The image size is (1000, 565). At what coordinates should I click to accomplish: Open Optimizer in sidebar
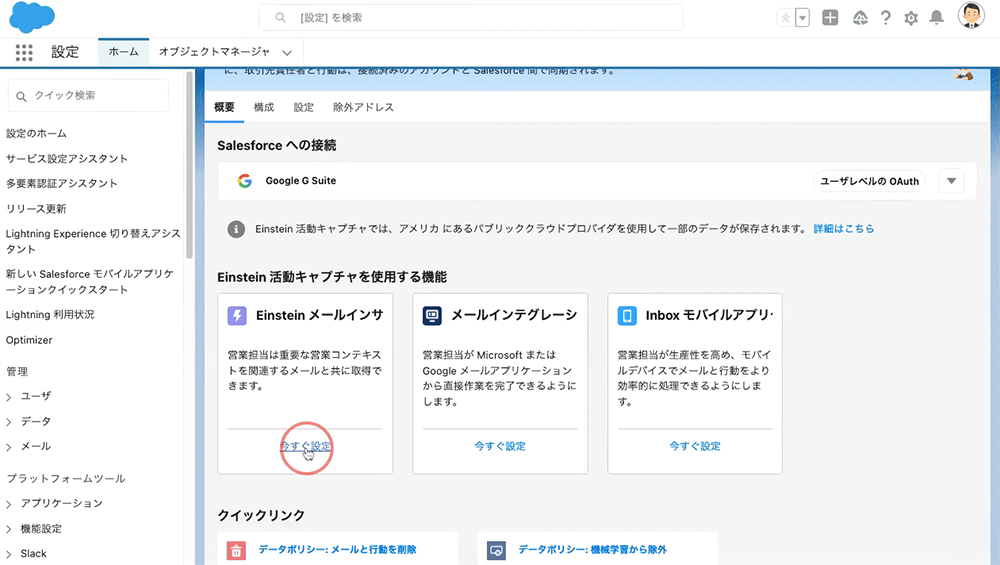[29, 340]
